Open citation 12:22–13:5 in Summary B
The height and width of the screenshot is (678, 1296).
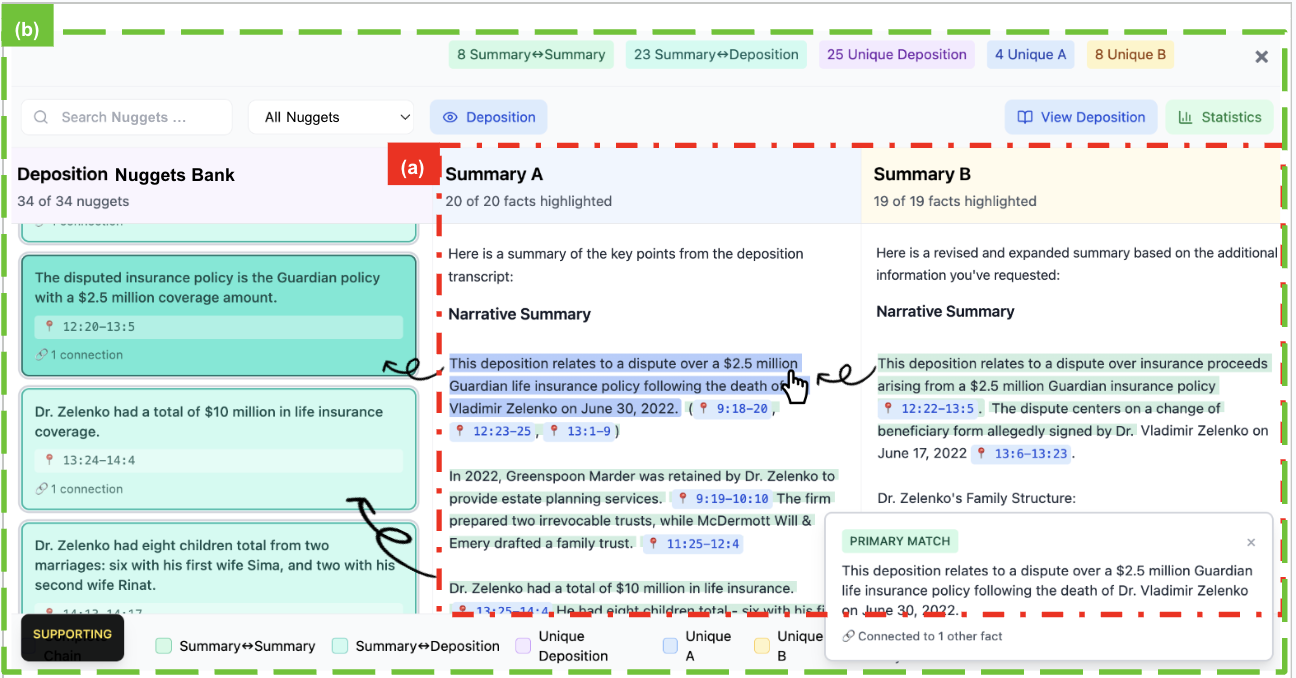tap(929, 409)
